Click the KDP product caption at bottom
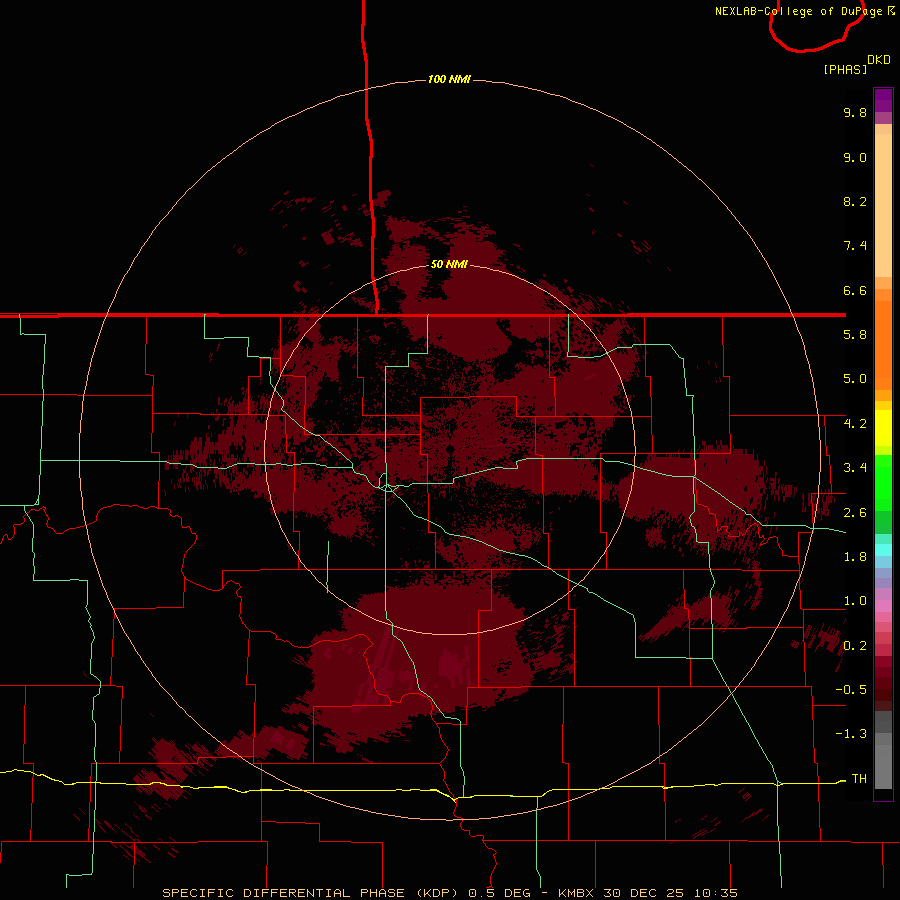Viewport: 900px width, 900px height. tap(449, 893)
